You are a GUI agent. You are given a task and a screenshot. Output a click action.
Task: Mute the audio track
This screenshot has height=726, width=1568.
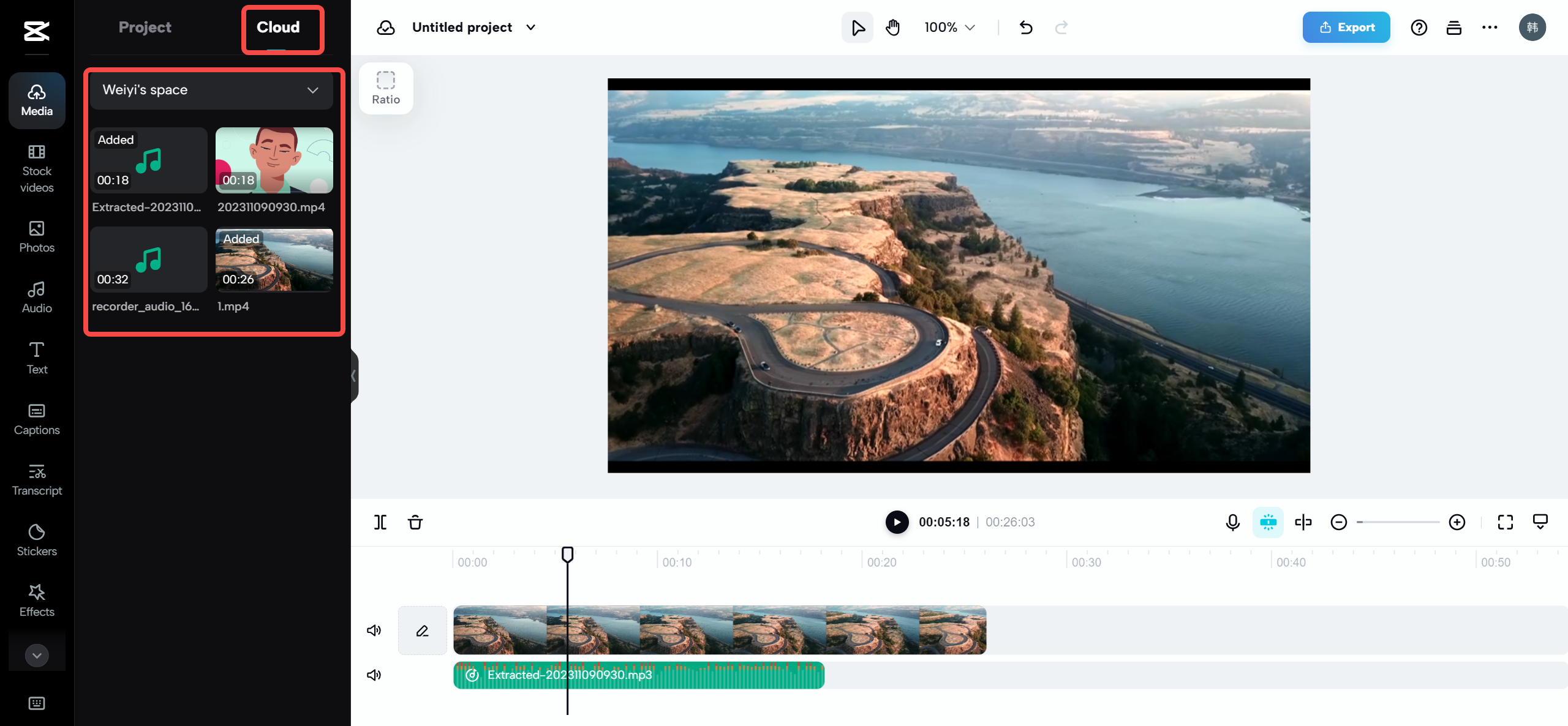(374, 675)
